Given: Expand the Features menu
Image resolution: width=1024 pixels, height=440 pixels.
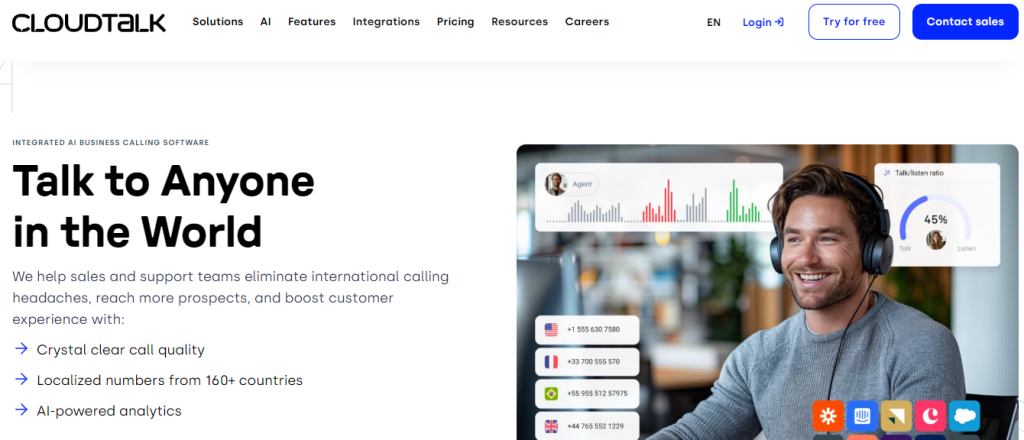Looking at the screenshot, I should coord(311,22).
